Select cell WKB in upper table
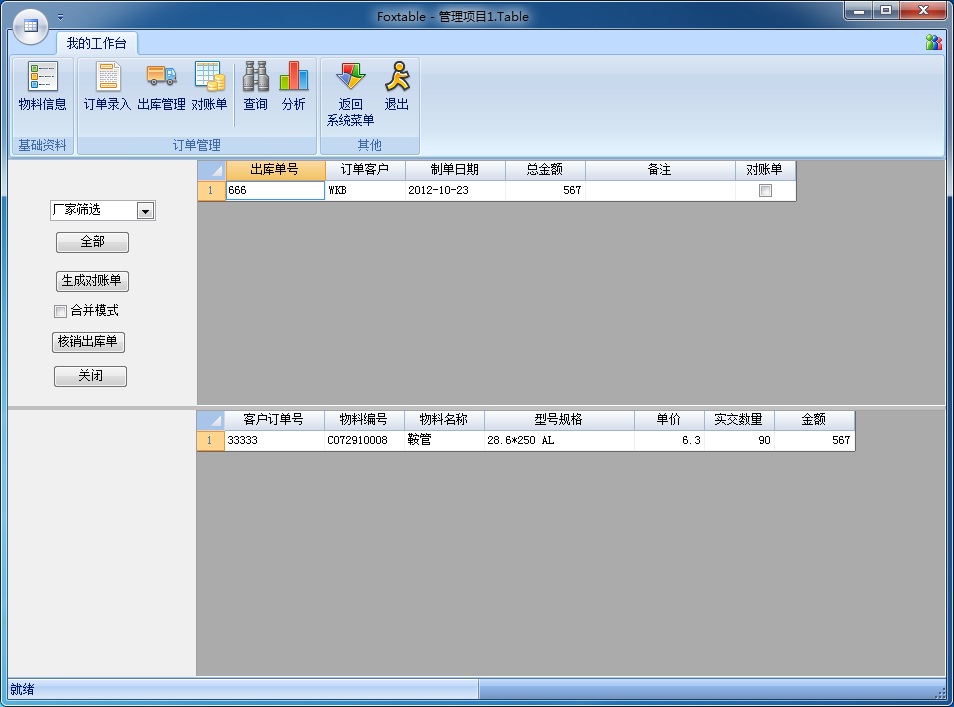This screenshot has height=707, width=954. pyautogui.click(x=365, y=190)
